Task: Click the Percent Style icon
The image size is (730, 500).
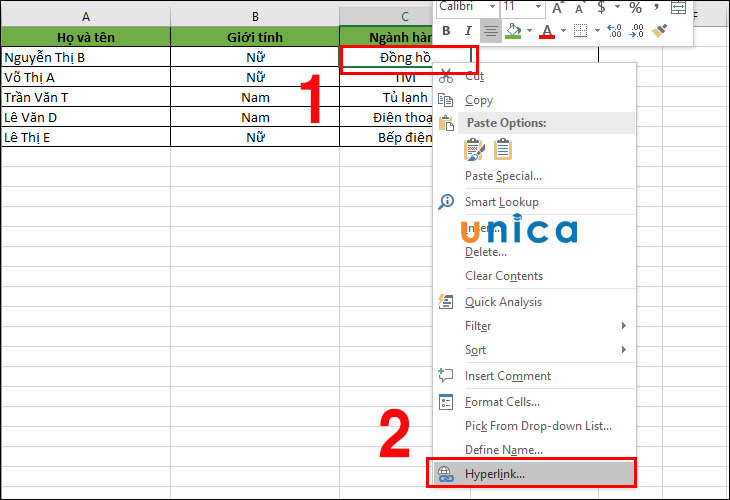Action: click(x=635, y=7)
